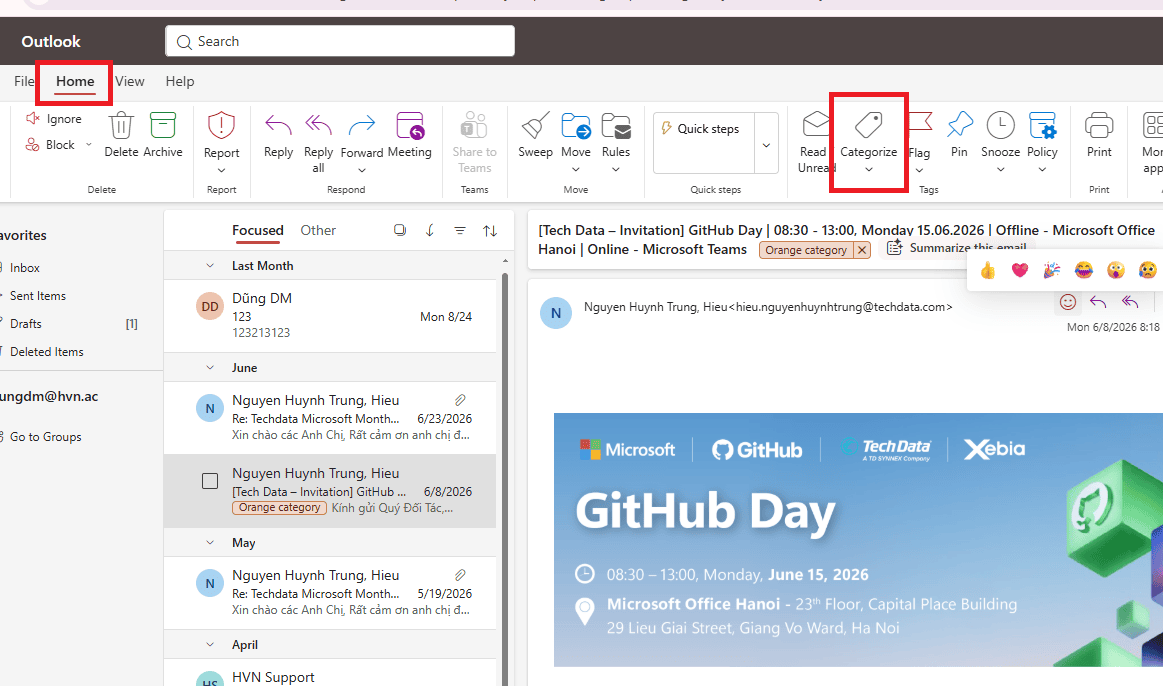1163x686 pixels.
Task: Reply to the email from ribbon
Action: tap(278, 125)
